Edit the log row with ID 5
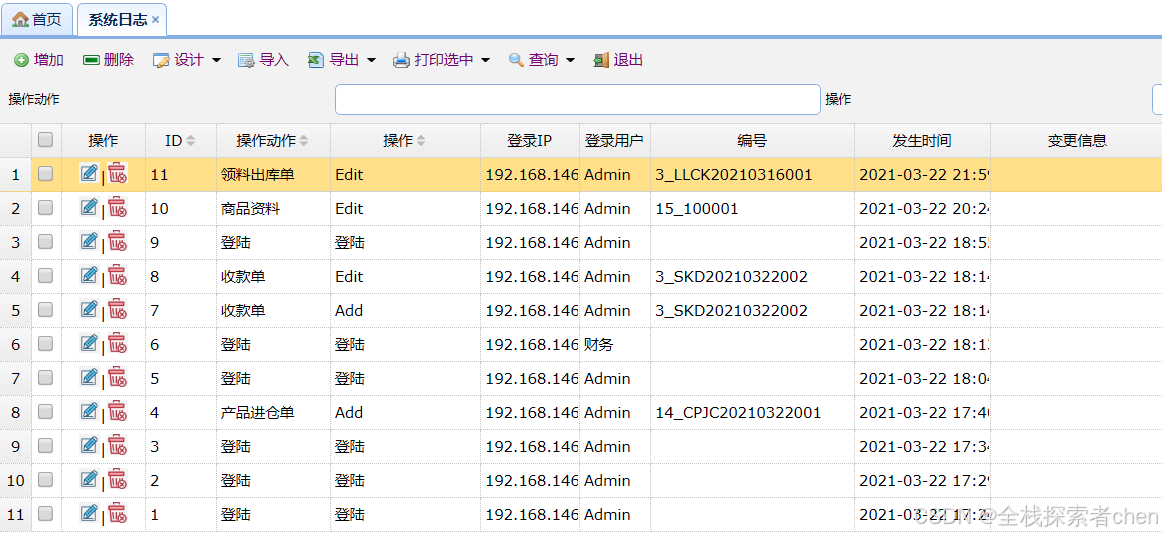This screenshot has width=1162, height=536. 89,377
